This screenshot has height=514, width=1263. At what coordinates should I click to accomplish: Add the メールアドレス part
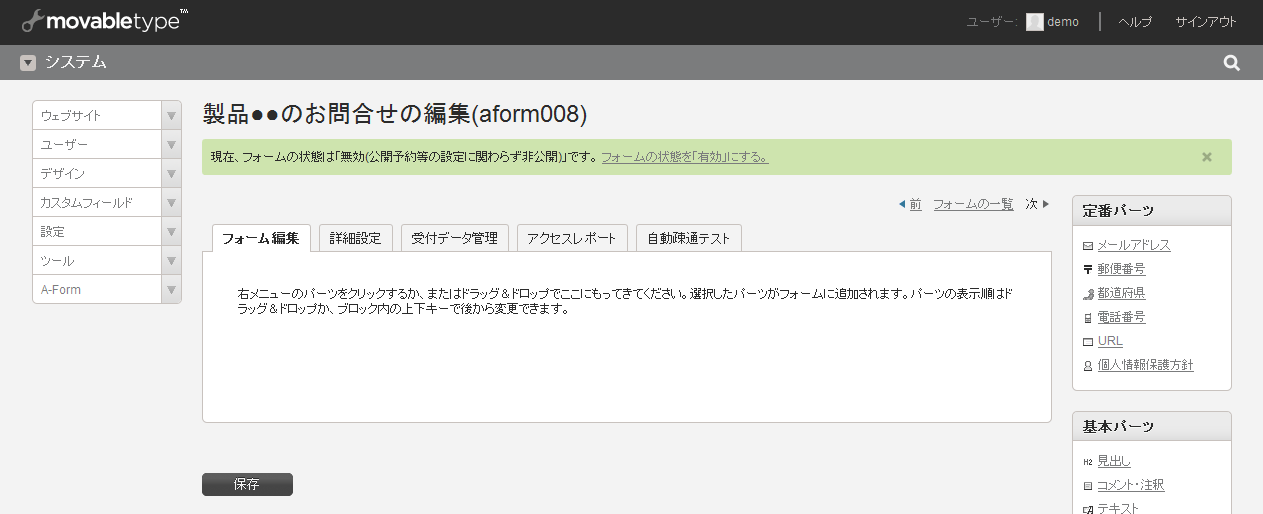1134,246
